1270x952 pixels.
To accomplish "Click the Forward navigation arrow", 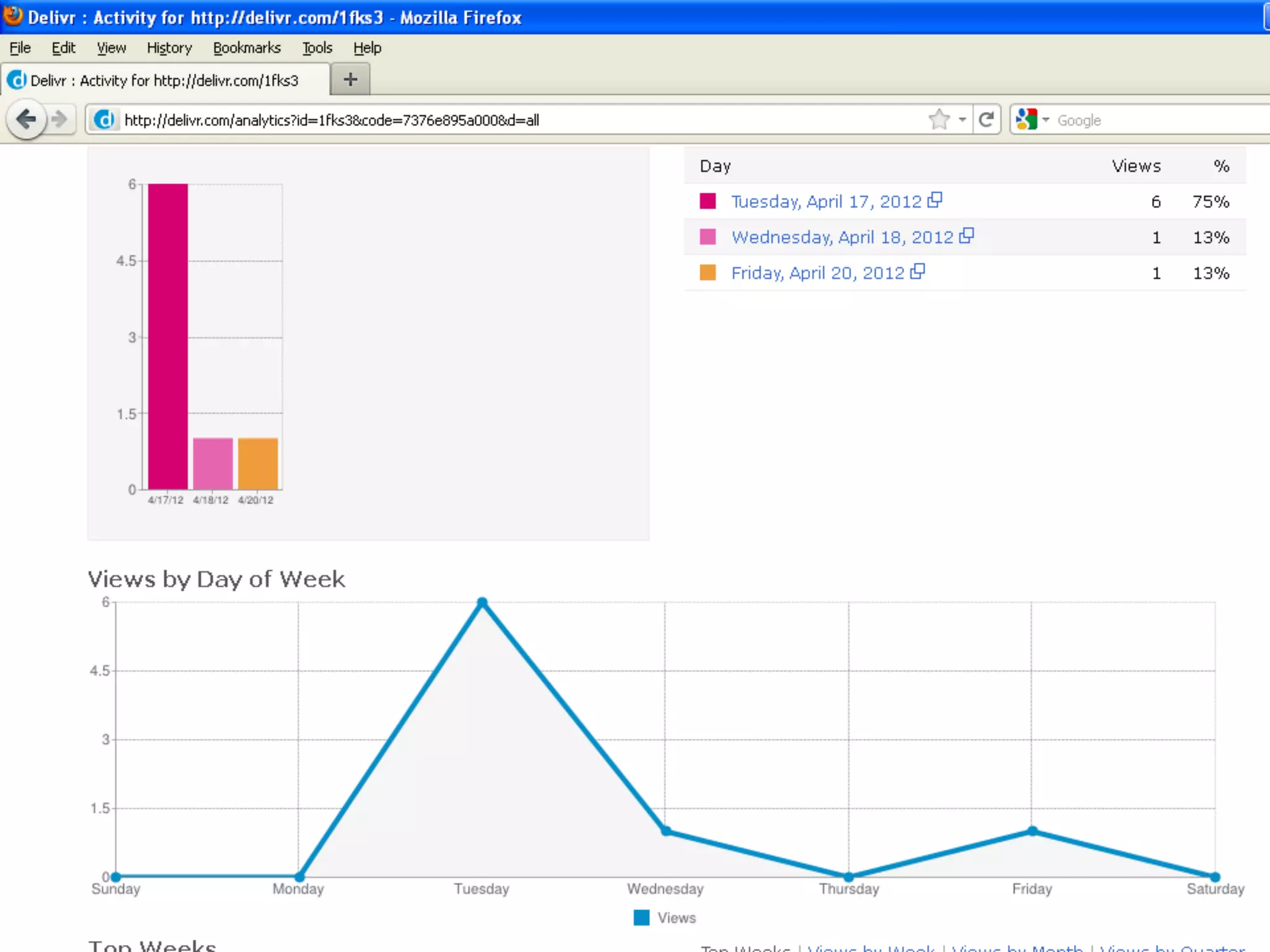I will [60, 119].
